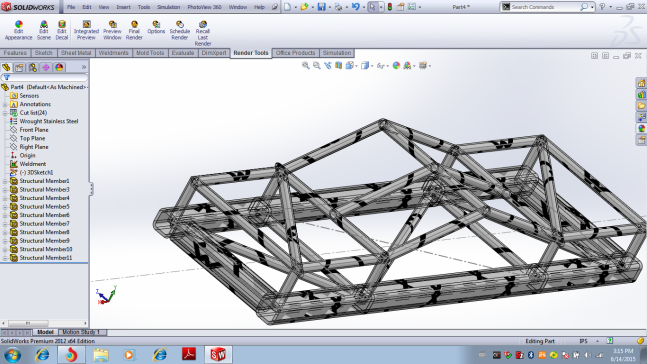Select Structural Member11 in the tree

click(45, 258)
